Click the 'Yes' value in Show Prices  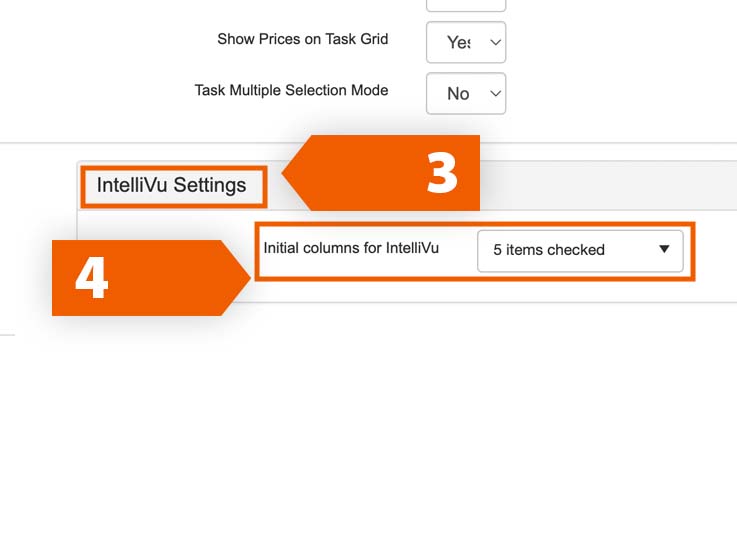pyautogui.click(x=457, y=42)
